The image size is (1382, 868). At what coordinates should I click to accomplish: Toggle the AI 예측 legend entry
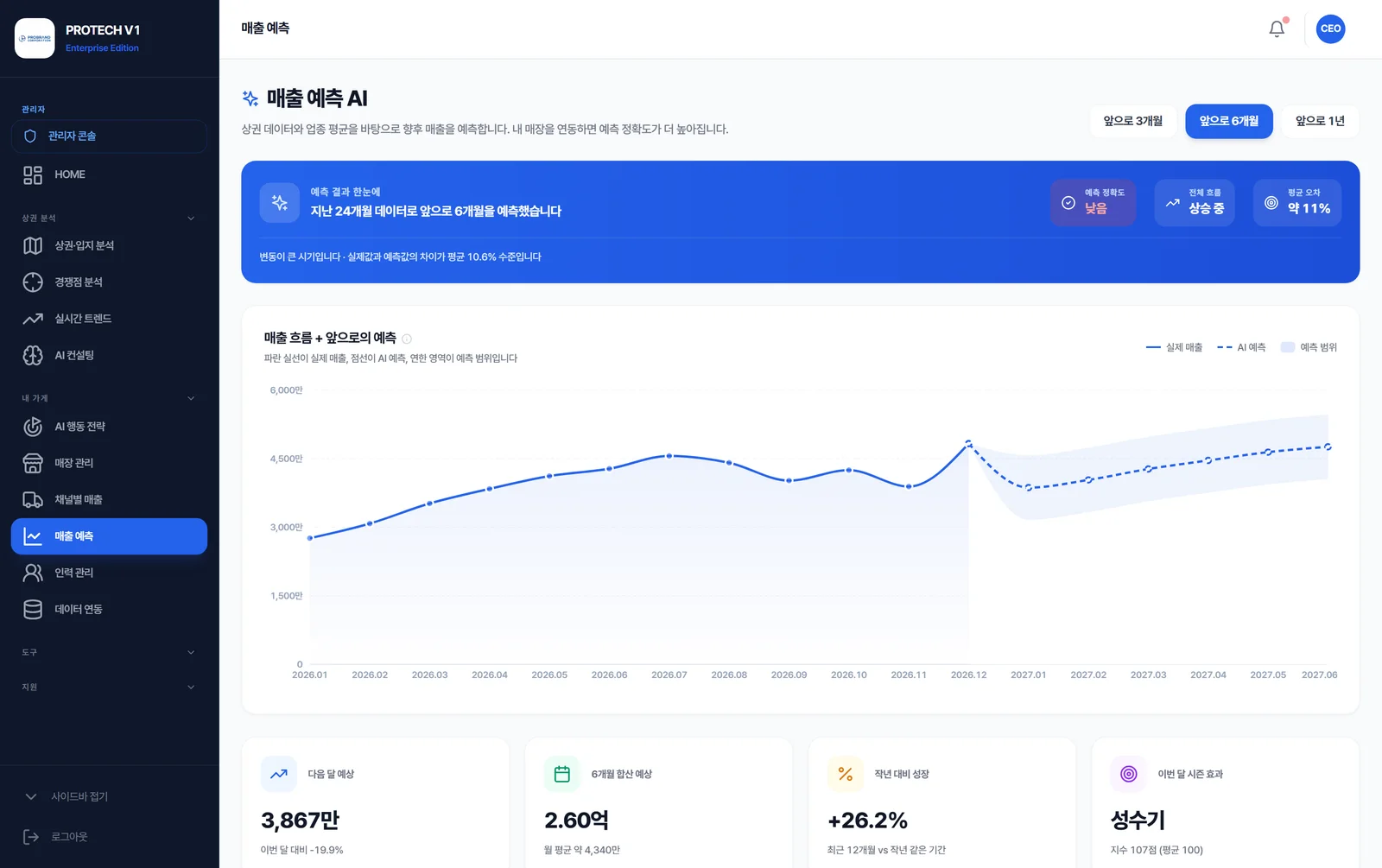pyautogui.click(x=1241, y=347)
